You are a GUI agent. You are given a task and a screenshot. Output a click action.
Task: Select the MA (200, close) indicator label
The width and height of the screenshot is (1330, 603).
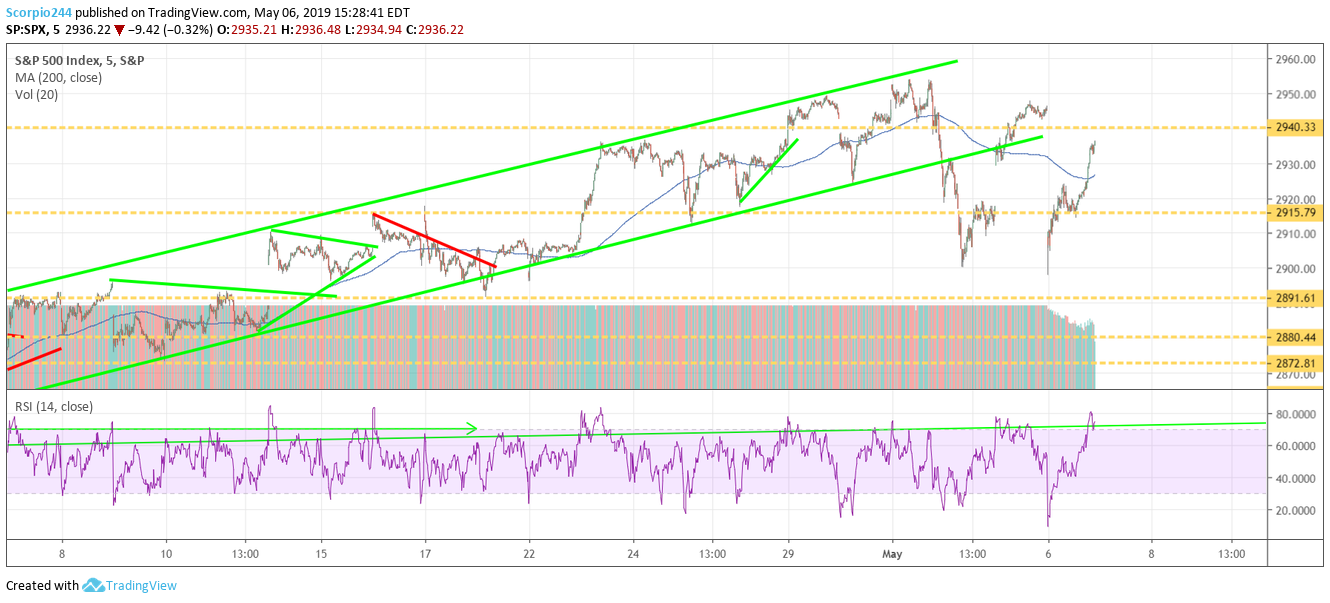tap(56, 76)
